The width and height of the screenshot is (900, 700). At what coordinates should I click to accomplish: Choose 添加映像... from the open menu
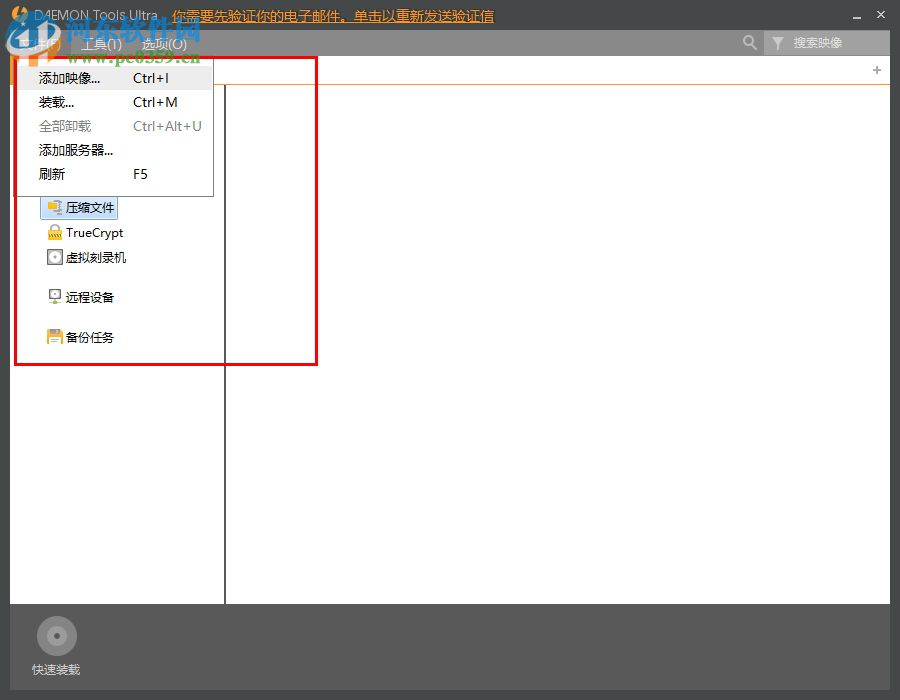114,78
